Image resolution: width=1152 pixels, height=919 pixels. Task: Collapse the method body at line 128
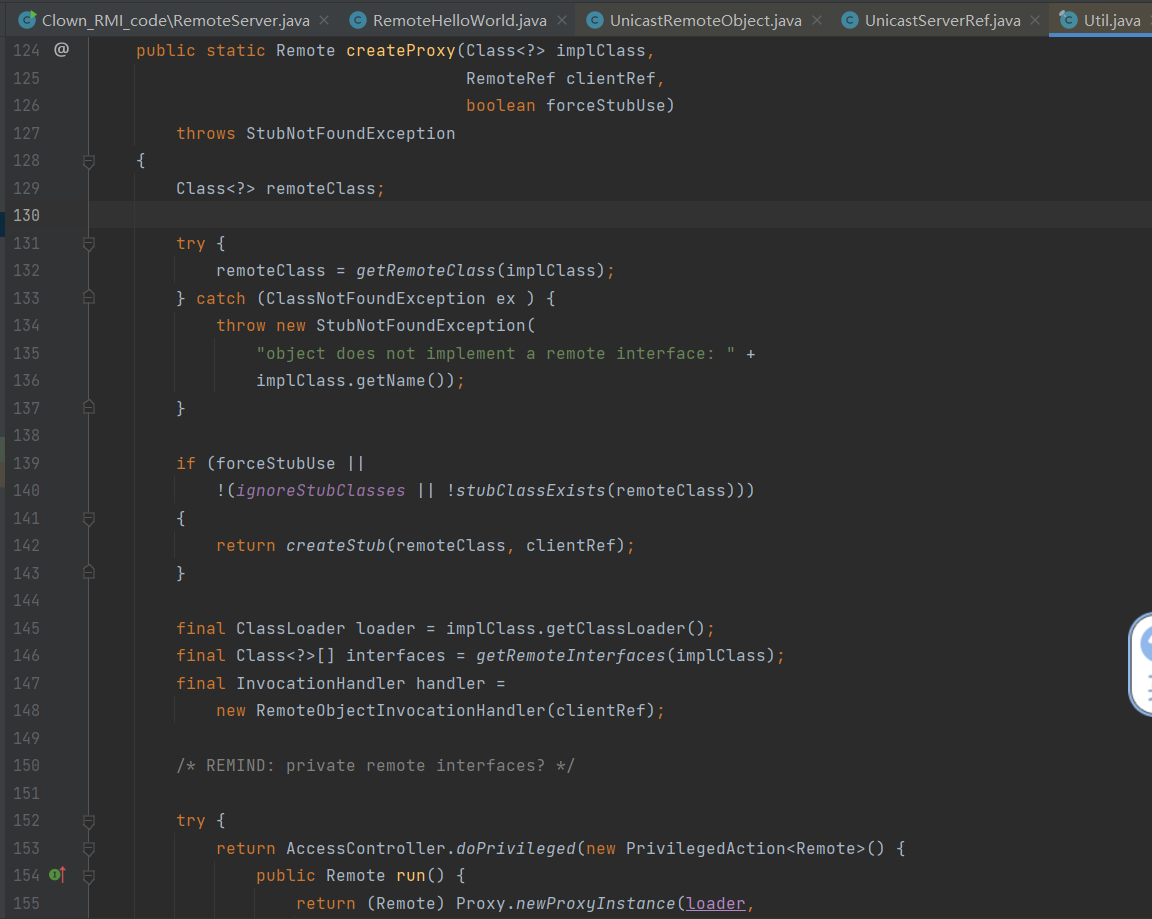(x=89, y=161)
